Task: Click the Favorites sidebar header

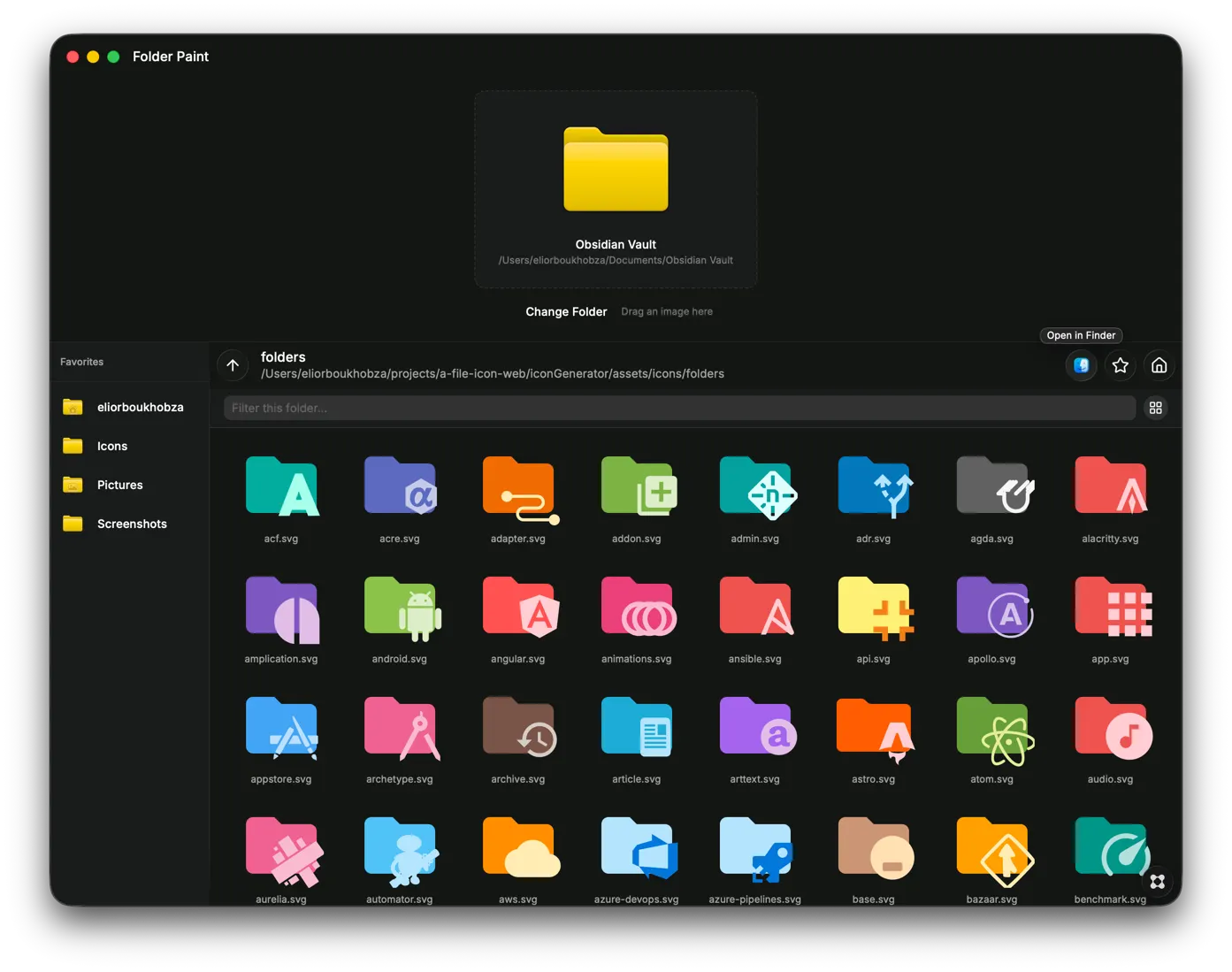Action: [81, 362]
